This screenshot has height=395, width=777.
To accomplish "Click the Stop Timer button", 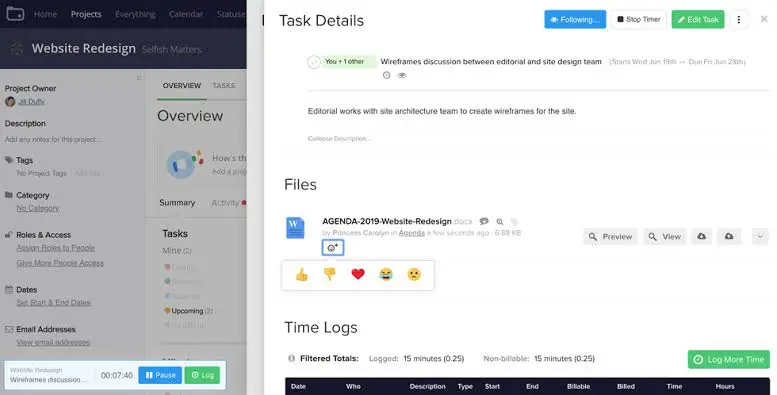I will pos(638,19).
